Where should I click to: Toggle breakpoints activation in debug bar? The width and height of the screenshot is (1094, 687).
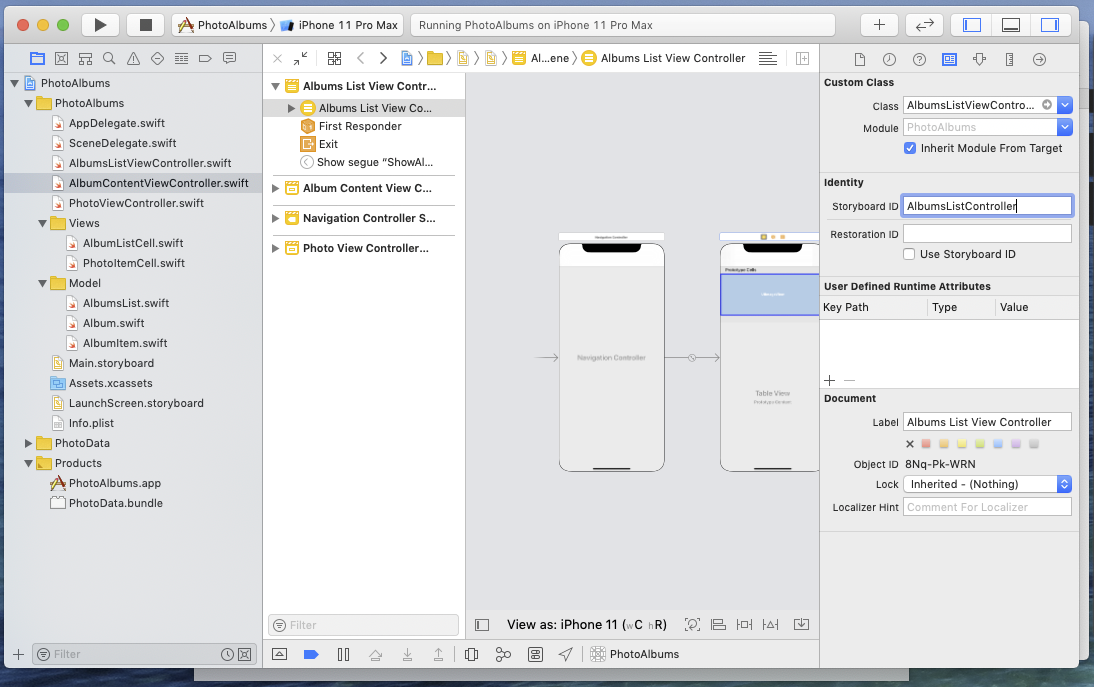[311, 654]
